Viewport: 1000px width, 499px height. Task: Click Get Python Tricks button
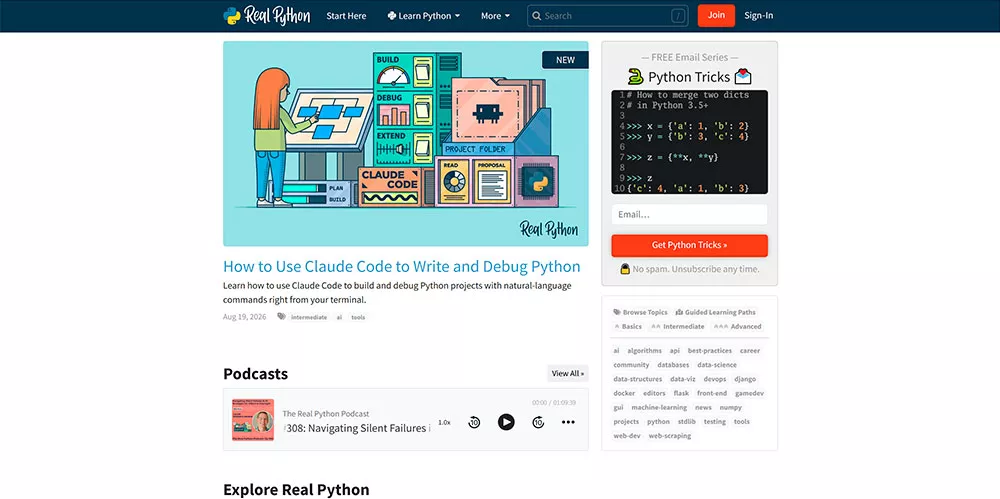tap(689, 245)
